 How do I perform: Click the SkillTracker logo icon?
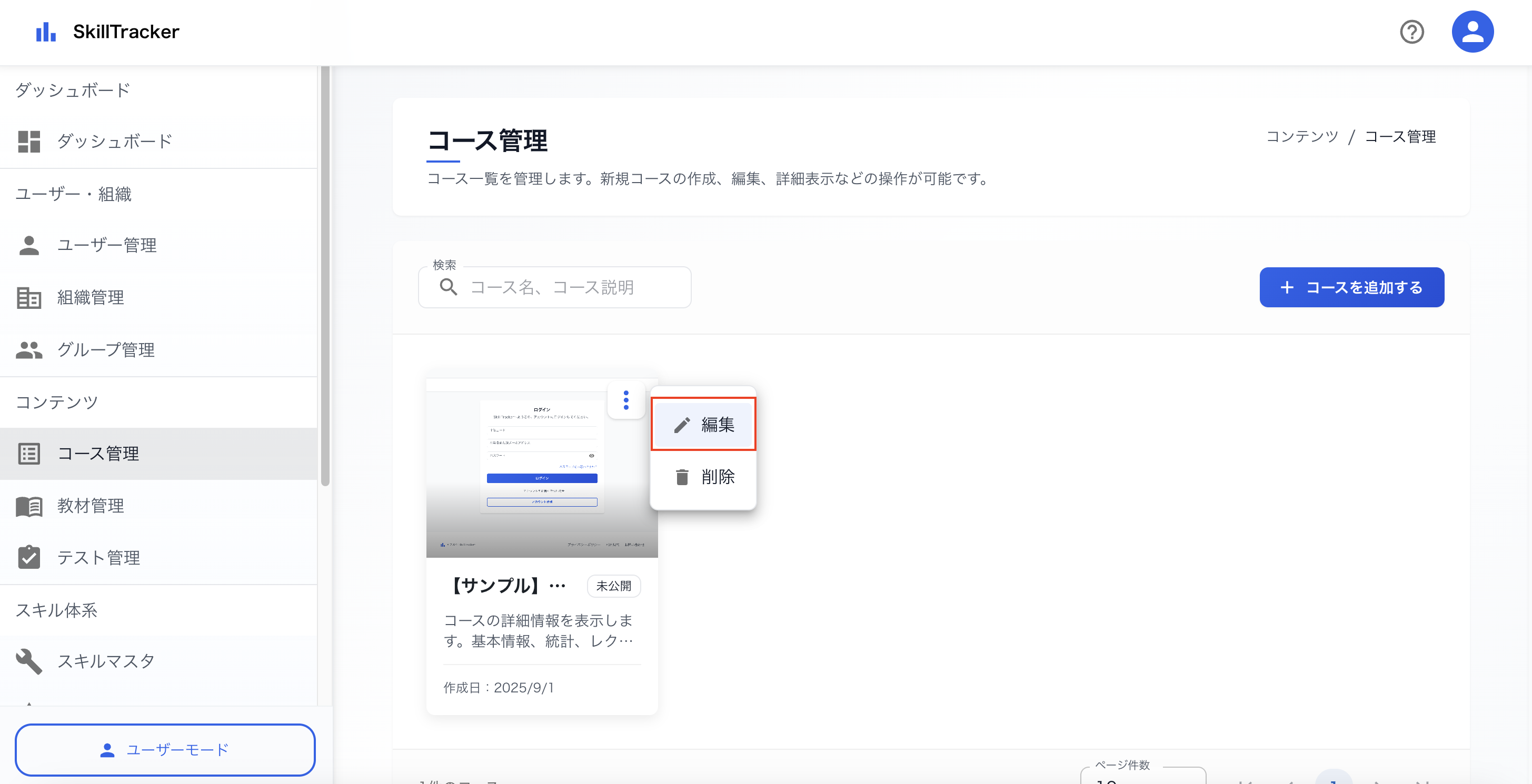coord(46,32)
